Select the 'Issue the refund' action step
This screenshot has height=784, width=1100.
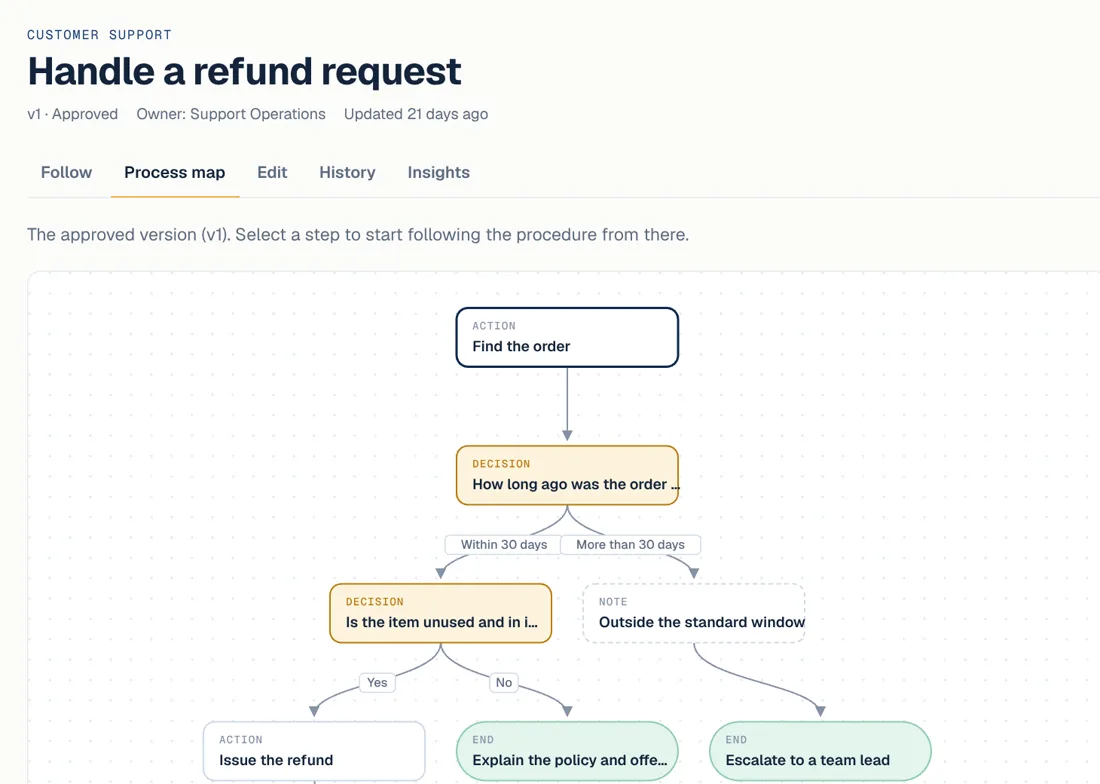[314, 752]
